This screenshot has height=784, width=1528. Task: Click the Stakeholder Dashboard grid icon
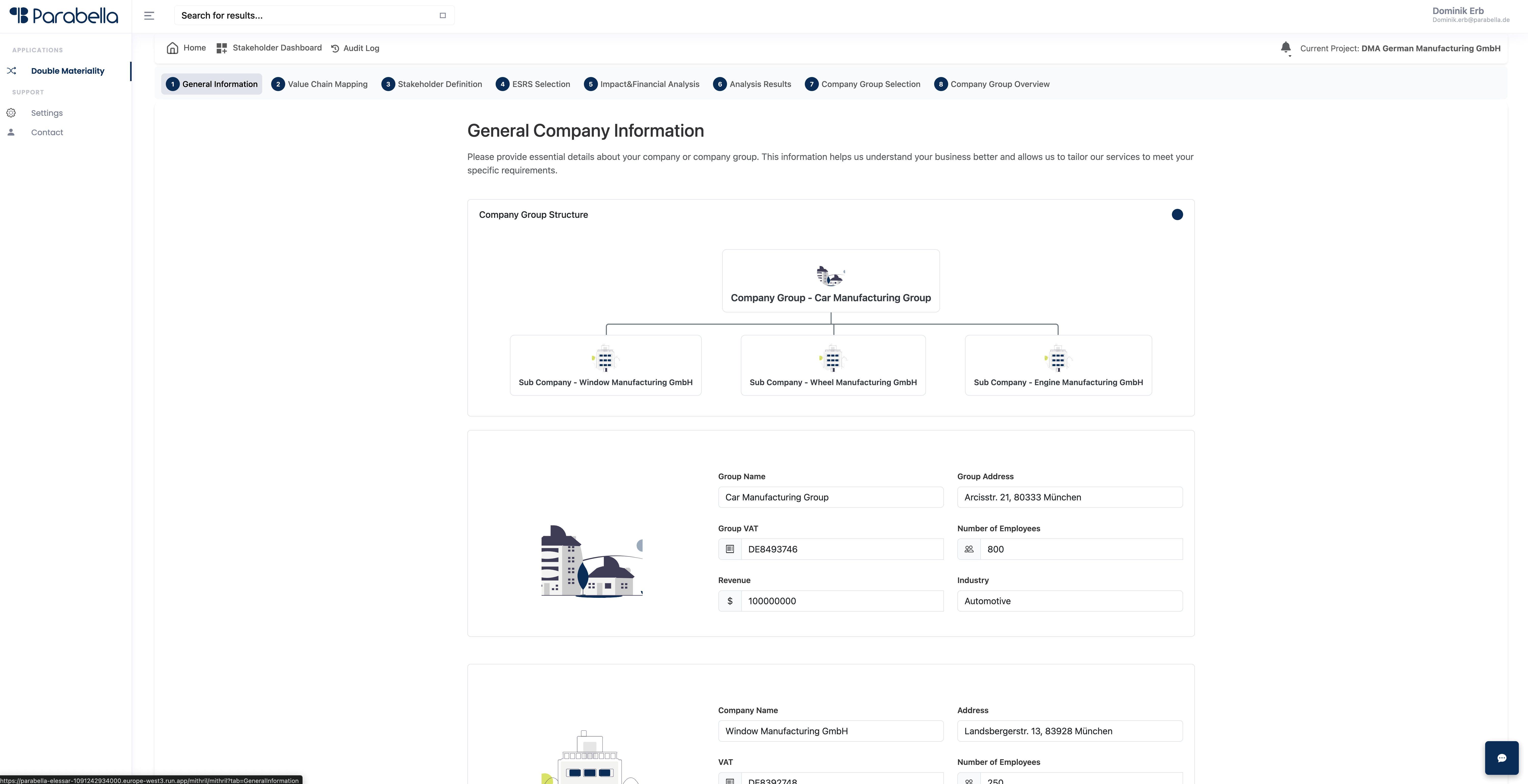(x=222, y=48)
